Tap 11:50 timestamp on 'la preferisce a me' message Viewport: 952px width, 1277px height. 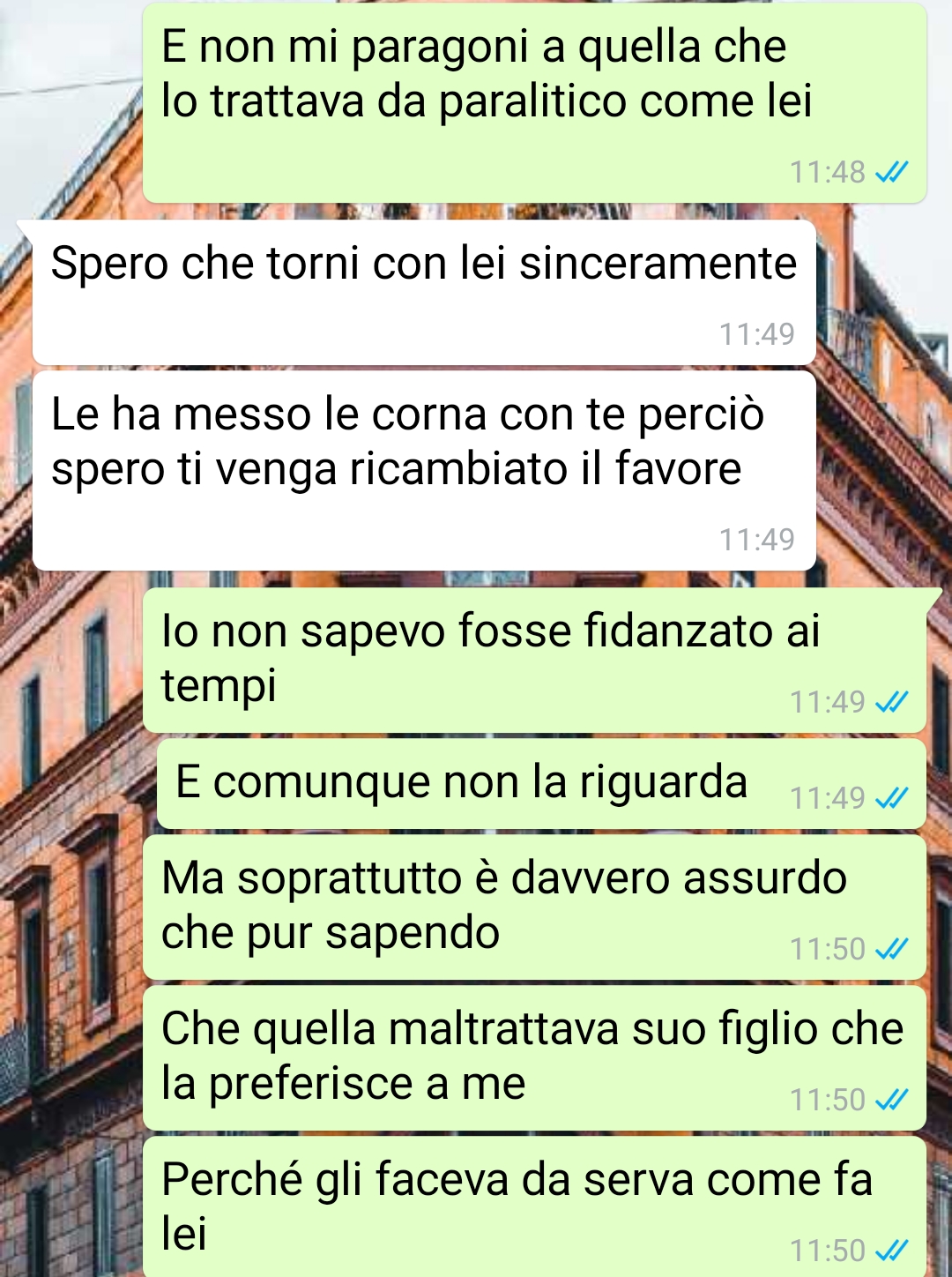(x=828, y=1100)
